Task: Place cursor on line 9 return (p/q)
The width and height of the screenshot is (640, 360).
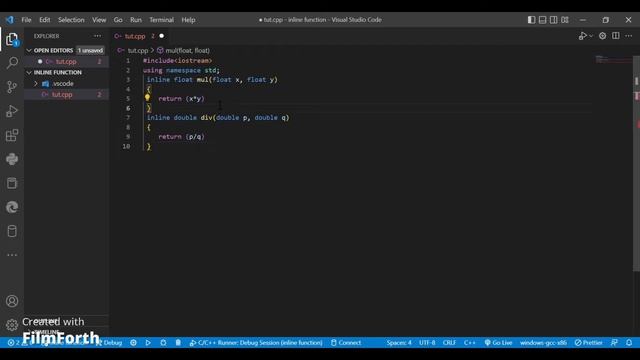Action: pos(181,137)
